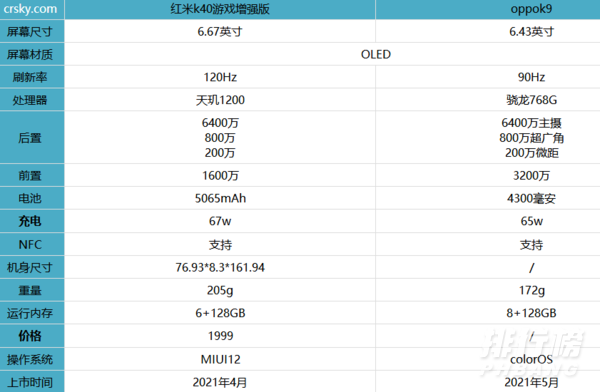Select the oppok9 slash in 价格 row

pyautogui.click(x=532, y=336)
